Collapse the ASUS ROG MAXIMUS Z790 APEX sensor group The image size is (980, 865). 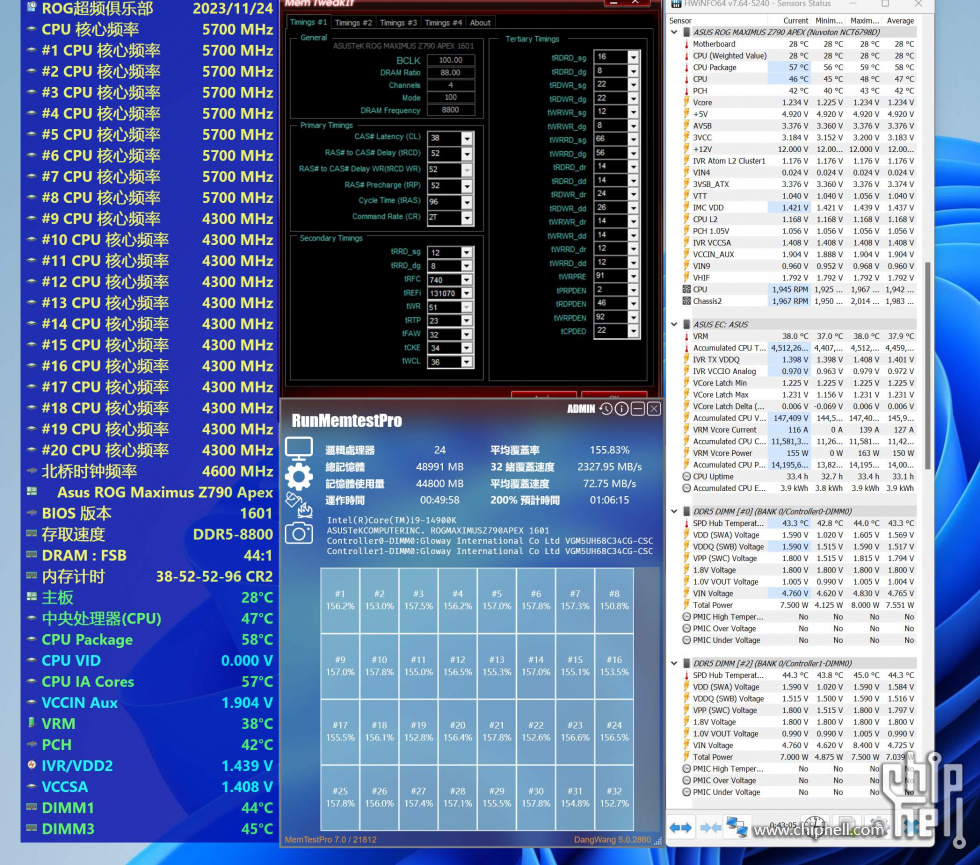(674, 32)
